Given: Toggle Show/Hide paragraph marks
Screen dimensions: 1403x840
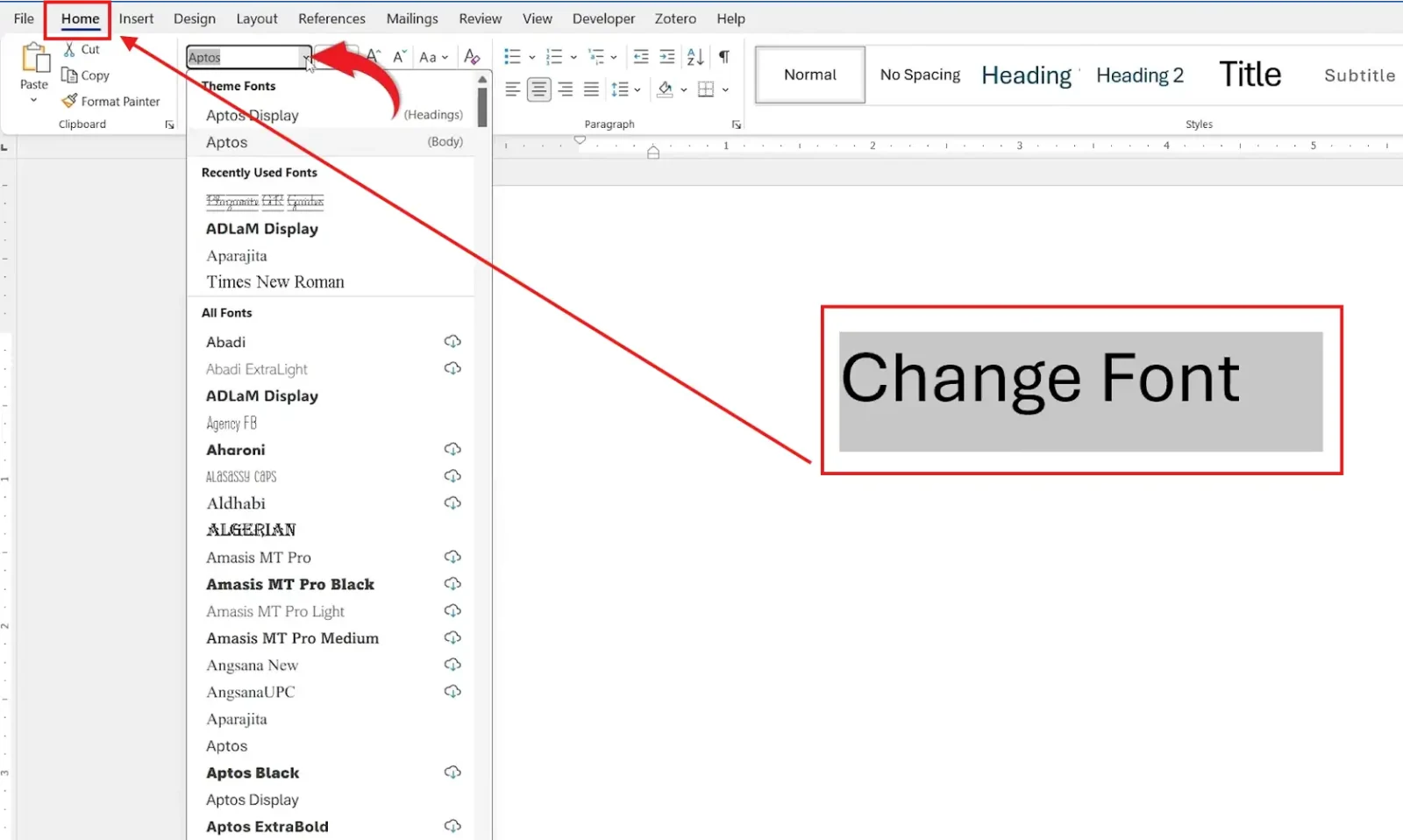Looking at the screenshot, I should [724, 57].
